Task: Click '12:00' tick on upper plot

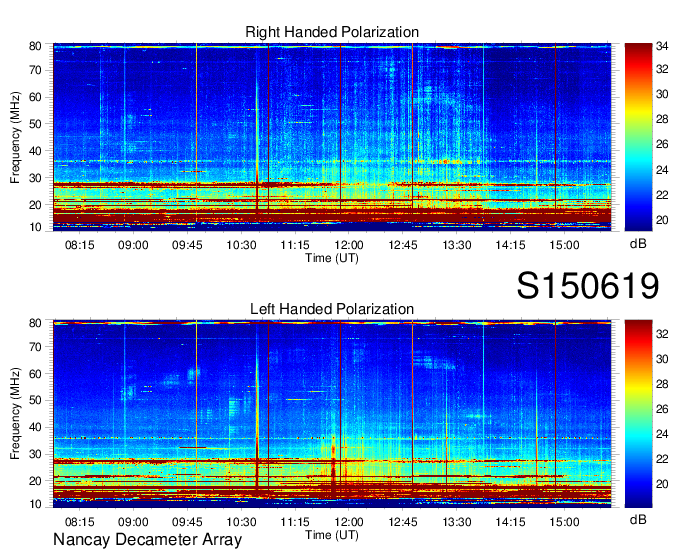Action: pos(349,245)
